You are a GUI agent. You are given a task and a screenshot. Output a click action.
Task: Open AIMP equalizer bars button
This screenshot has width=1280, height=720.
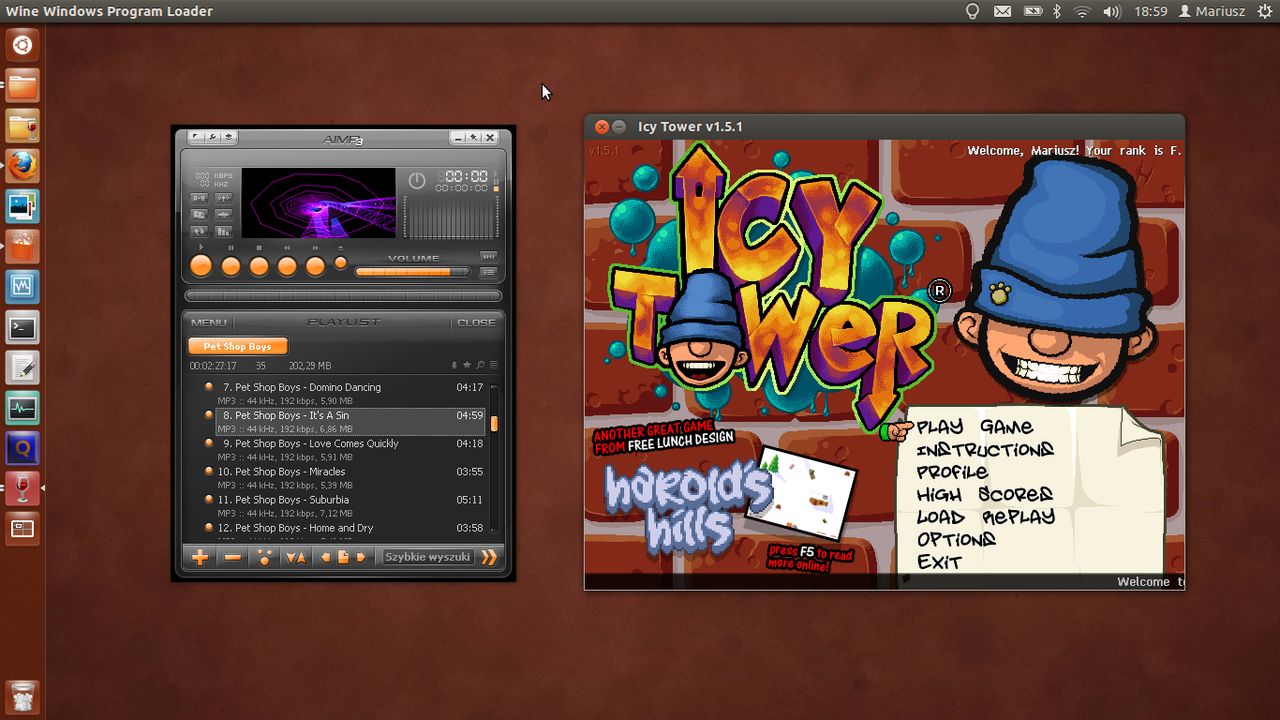pos(223,231)
